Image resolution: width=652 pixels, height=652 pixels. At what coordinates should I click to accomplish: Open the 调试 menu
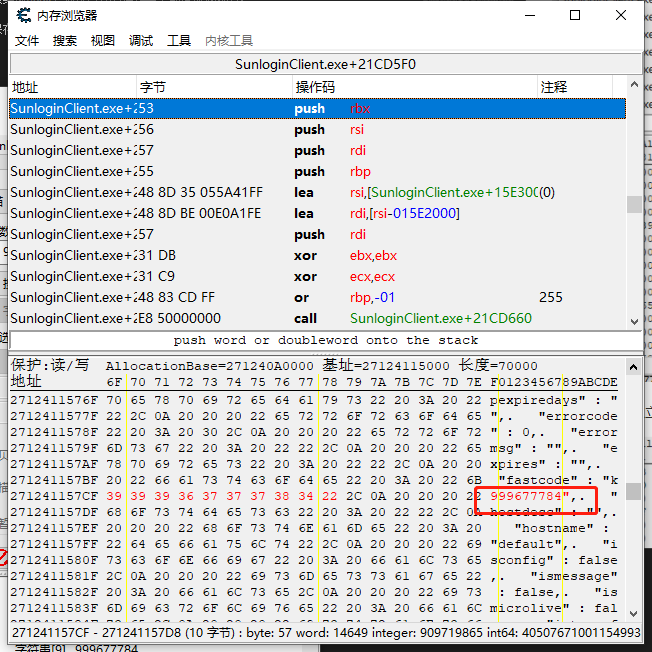[141, 41]
